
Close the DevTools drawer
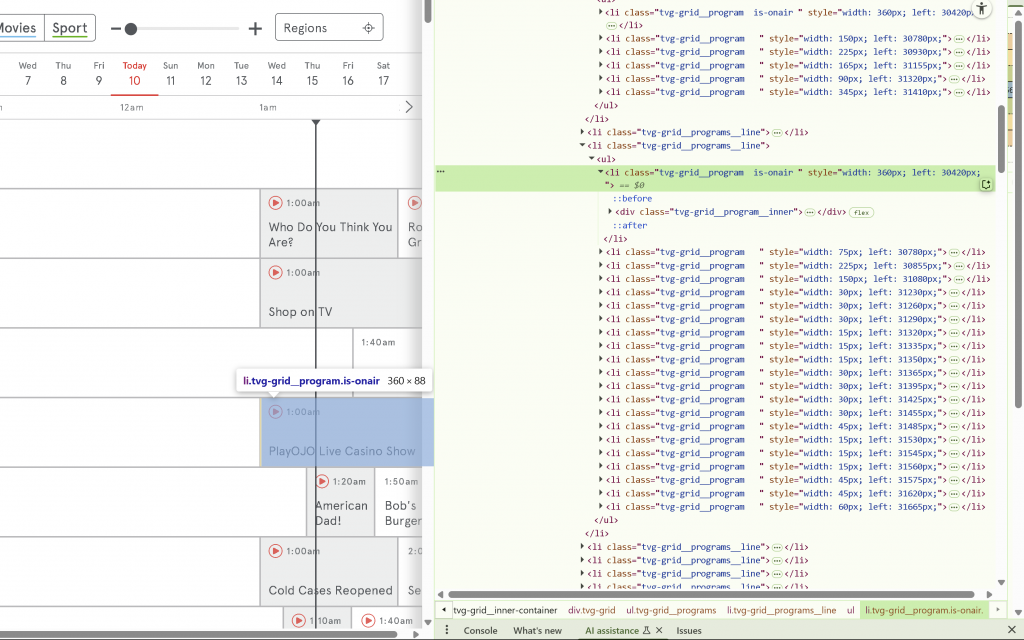(x=1011, y=630)
